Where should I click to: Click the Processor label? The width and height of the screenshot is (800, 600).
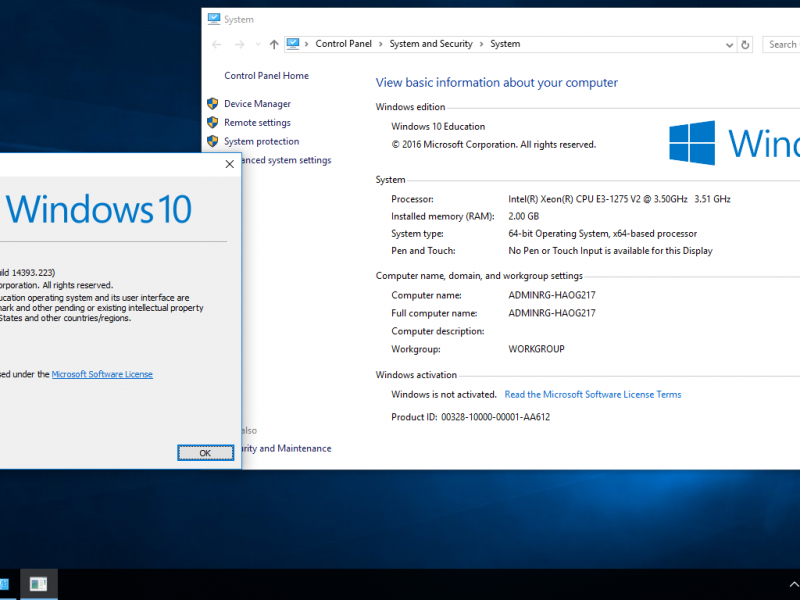412,199
